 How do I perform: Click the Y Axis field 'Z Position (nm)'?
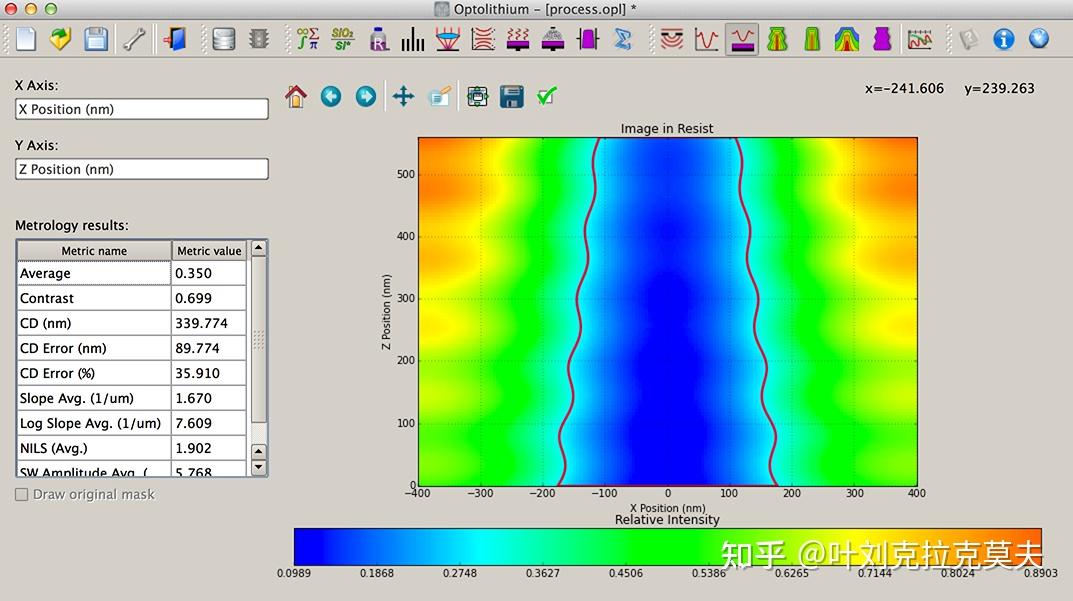click(x=142, y=169)
